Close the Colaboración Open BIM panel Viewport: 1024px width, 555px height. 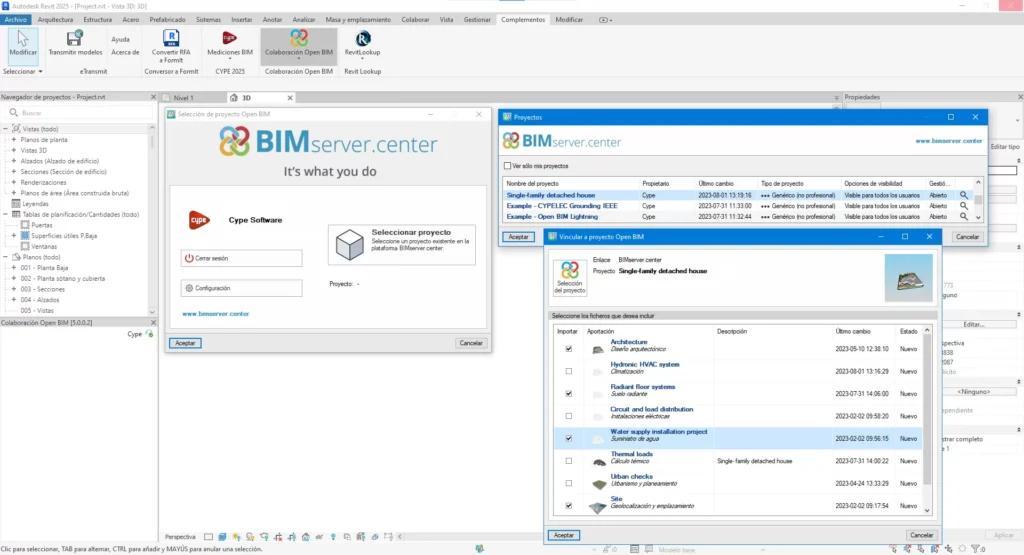coord(153,323)
